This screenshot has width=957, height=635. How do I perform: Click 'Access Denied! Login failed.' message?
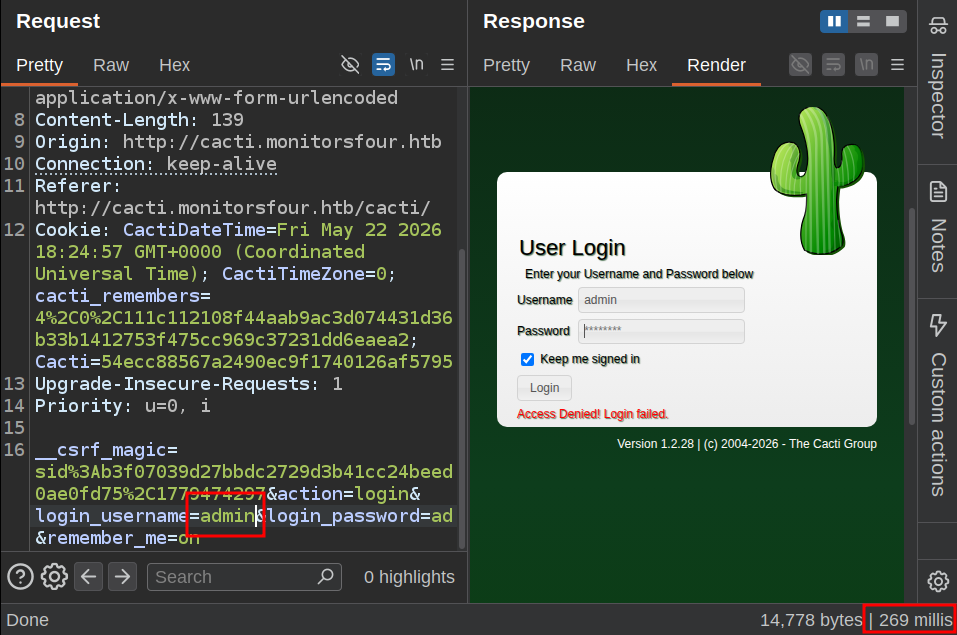(593, 414)
